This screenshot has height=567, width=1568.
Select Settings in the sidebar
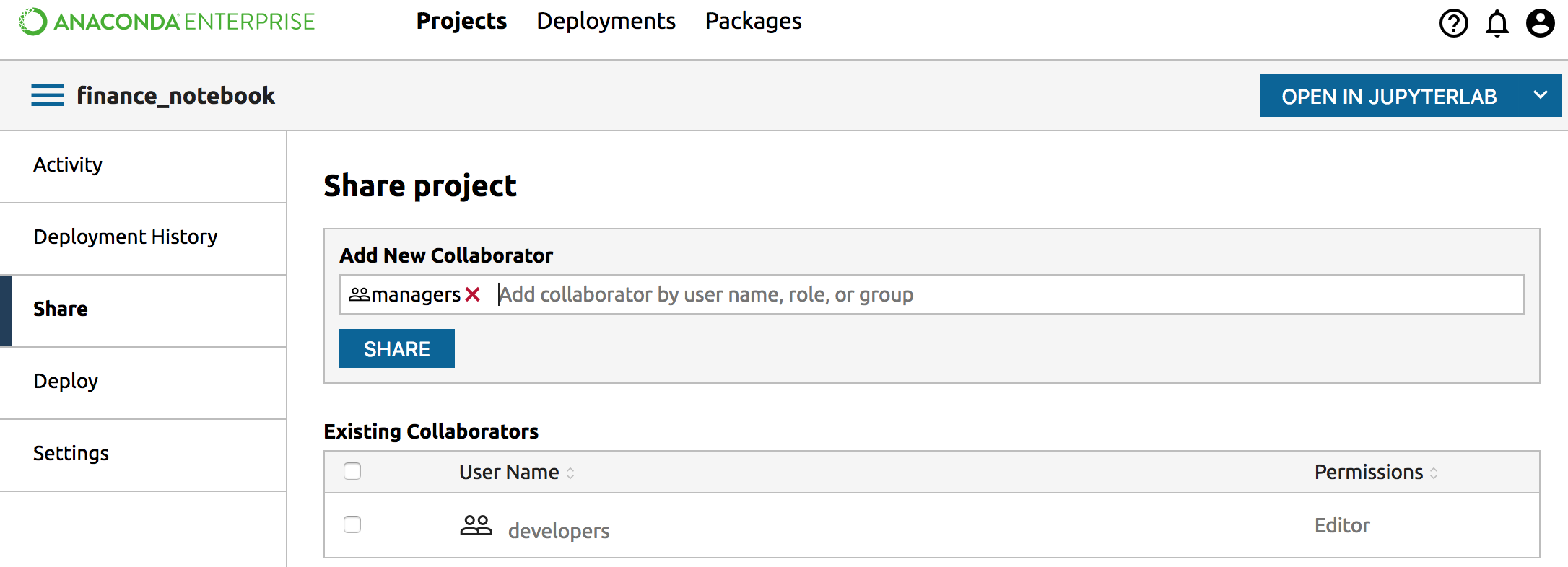71,453
